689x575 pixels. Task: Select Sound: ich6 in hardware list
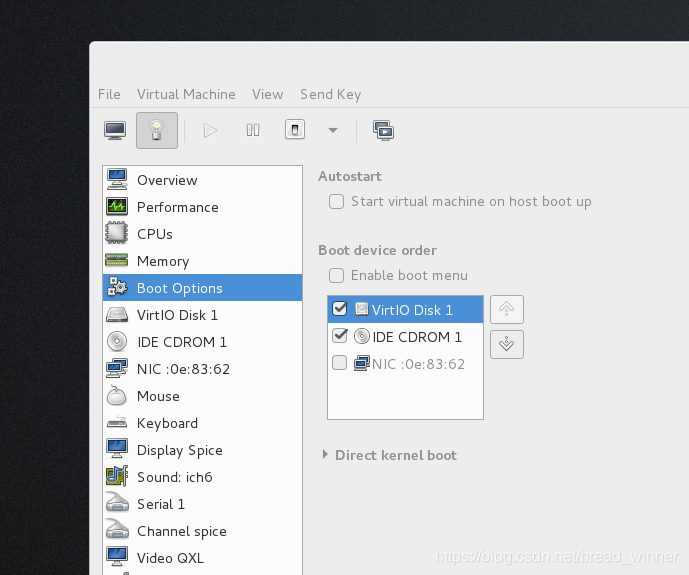pyautogui.click(x=203, y=477)
